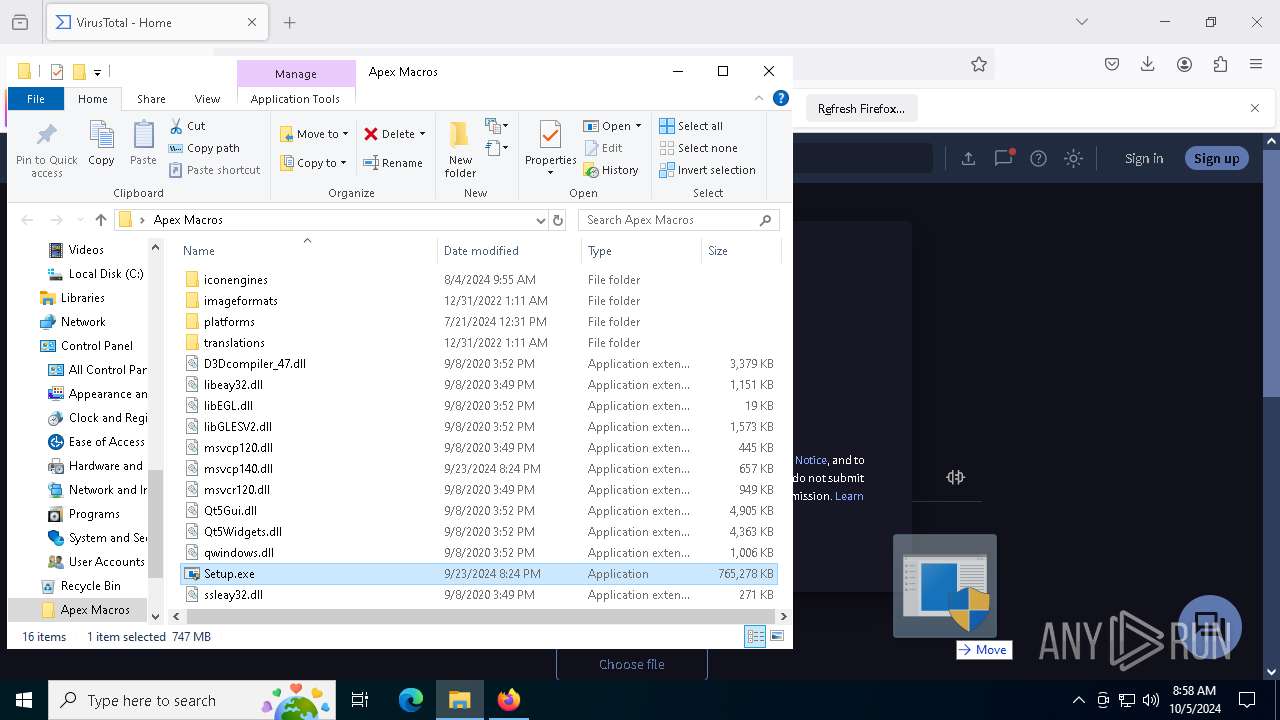Click Cut in Clipboard group
1280x720 pixels.
187,126
